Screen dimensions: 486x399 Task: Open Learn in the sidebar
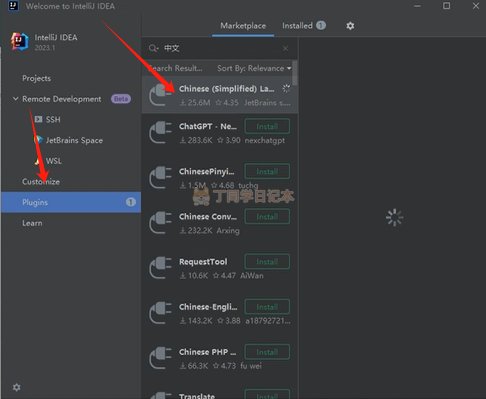coord(32,223)
